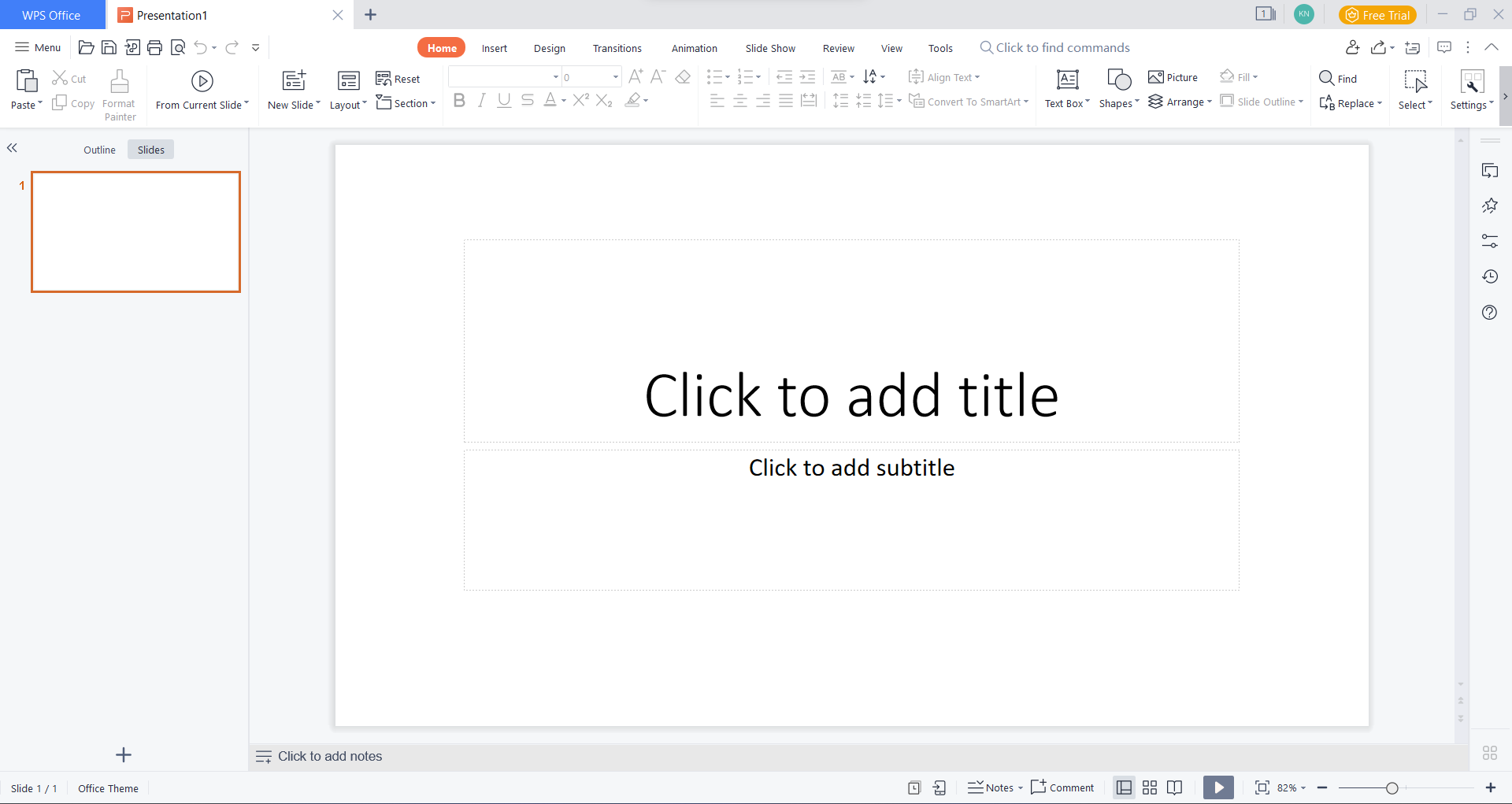Click the Undo arrow

[x=201, y=48]
